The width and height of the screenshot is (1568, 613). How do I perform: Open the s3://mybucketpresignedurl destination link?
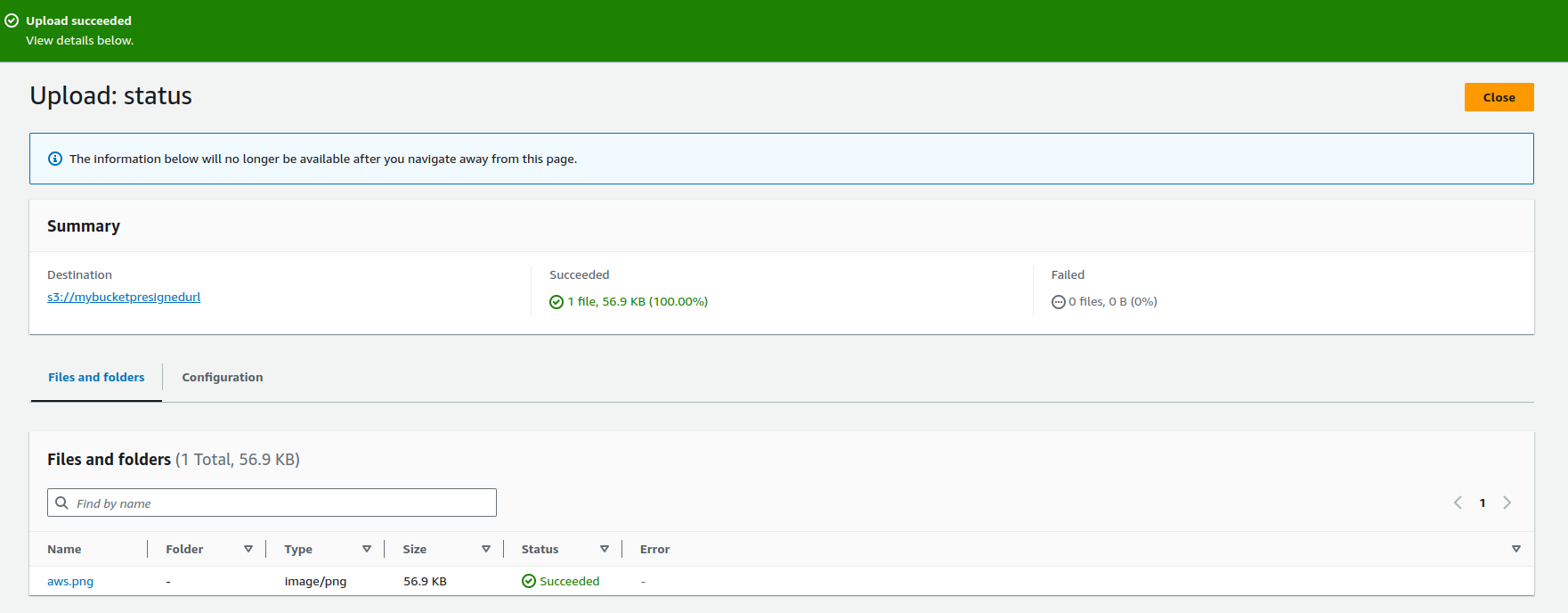click(124, 297)
